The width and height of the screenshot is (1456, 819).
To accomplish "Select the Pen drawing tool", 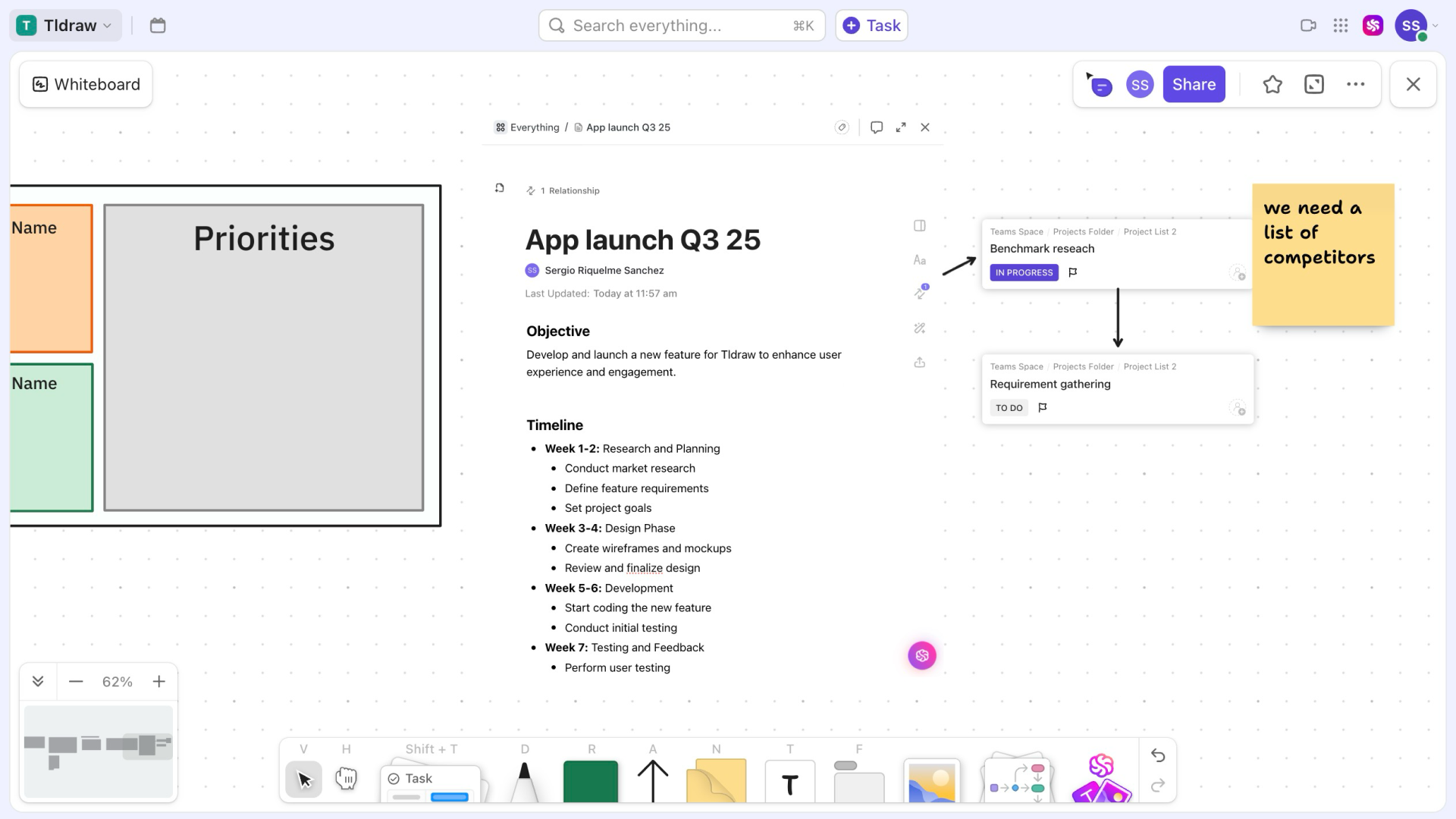I will pos(524,783).
